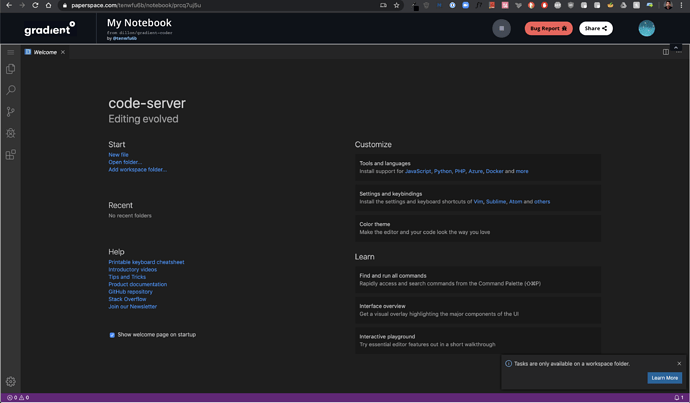Open the hamburger application menu
The width and height of the screenshot is (690, 403).
point(11,52)
